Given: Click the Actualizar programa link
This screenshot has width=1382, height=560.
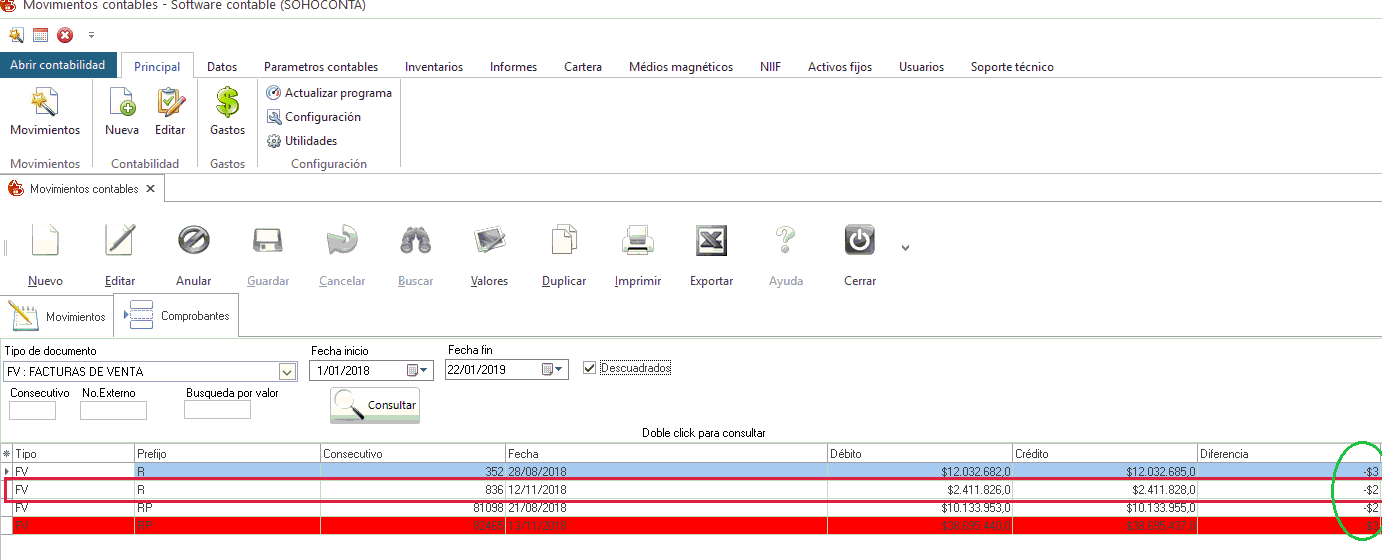Looking at the screenshot, I should pos(337,93).
